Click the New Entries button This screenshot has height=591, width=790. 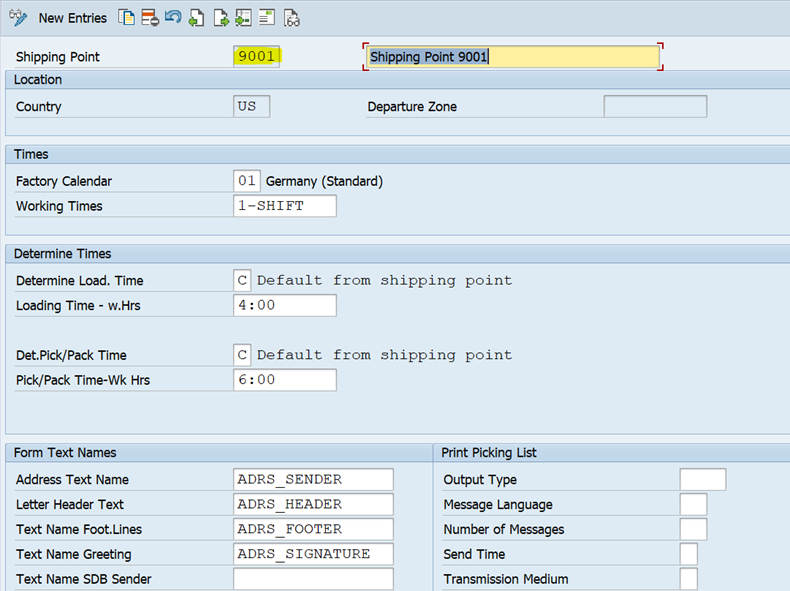coord(72,18)
